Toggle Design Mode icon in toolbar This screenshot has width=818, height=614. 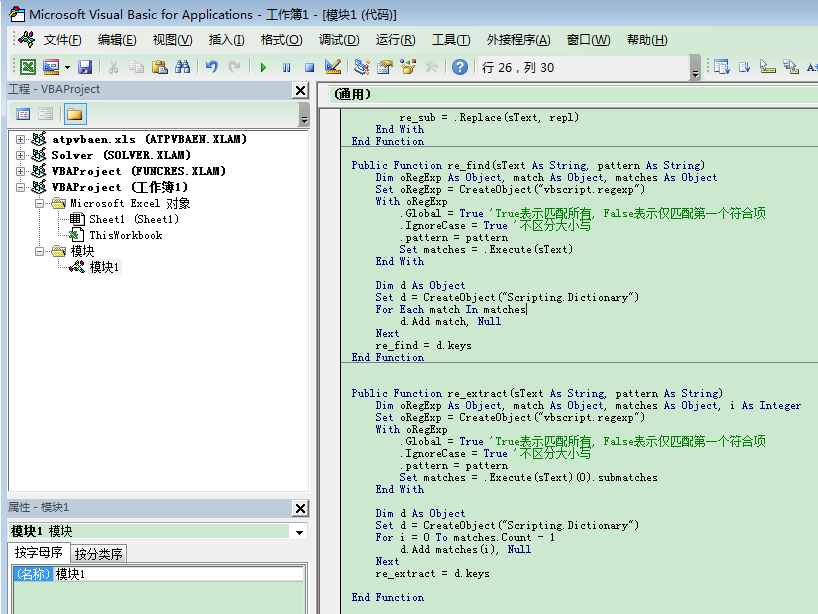coord(333,67)
